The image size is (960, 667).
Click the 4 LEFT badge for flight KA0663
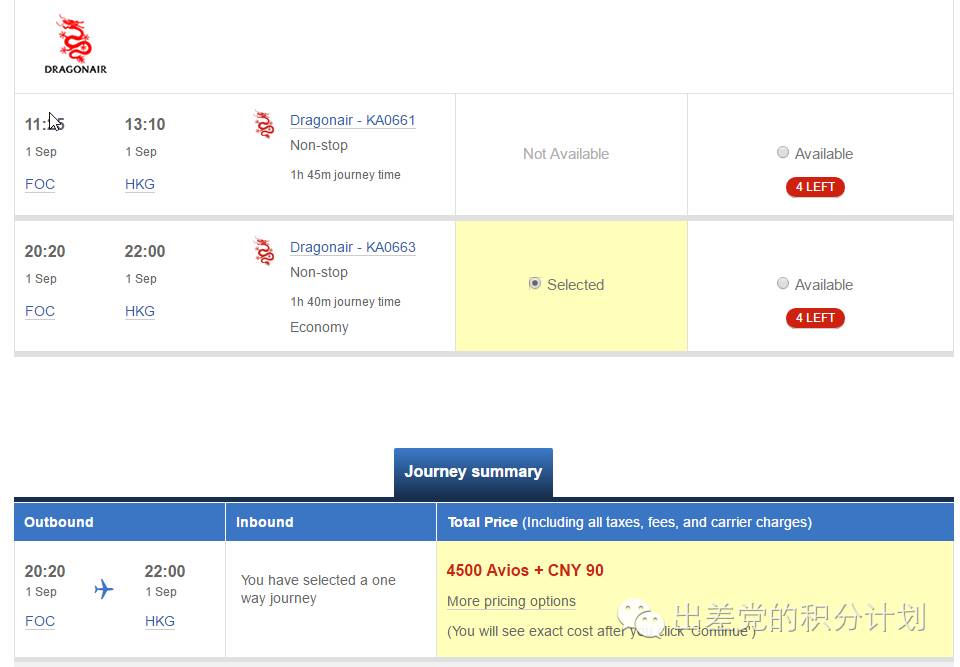pyautogui.click(x=815, y=318)
